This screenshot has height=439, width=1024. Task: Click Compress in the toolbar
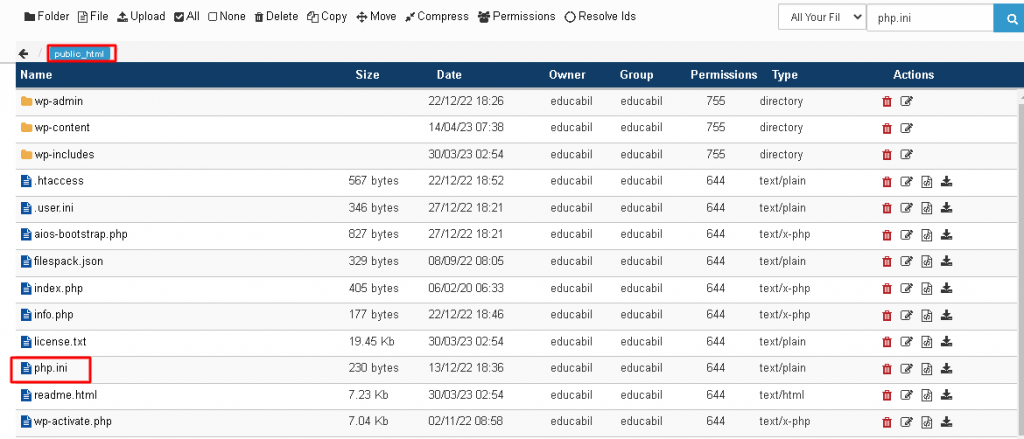[436, 17]
